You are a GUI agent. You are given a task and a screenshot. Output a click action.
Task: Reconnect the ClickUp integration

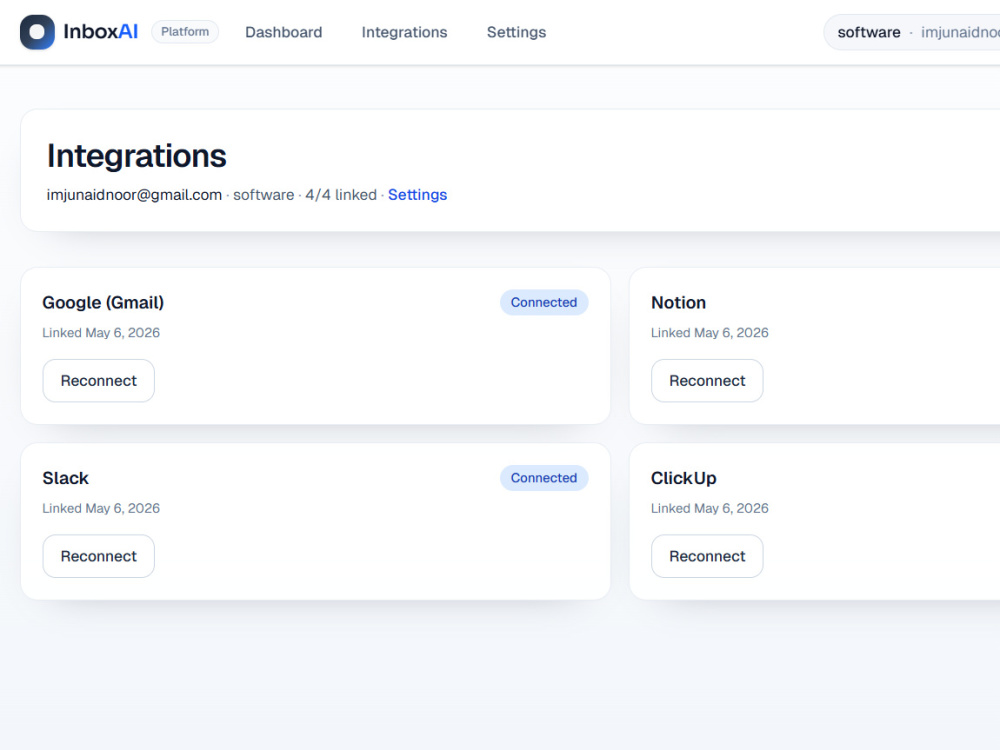coord(707,556)
